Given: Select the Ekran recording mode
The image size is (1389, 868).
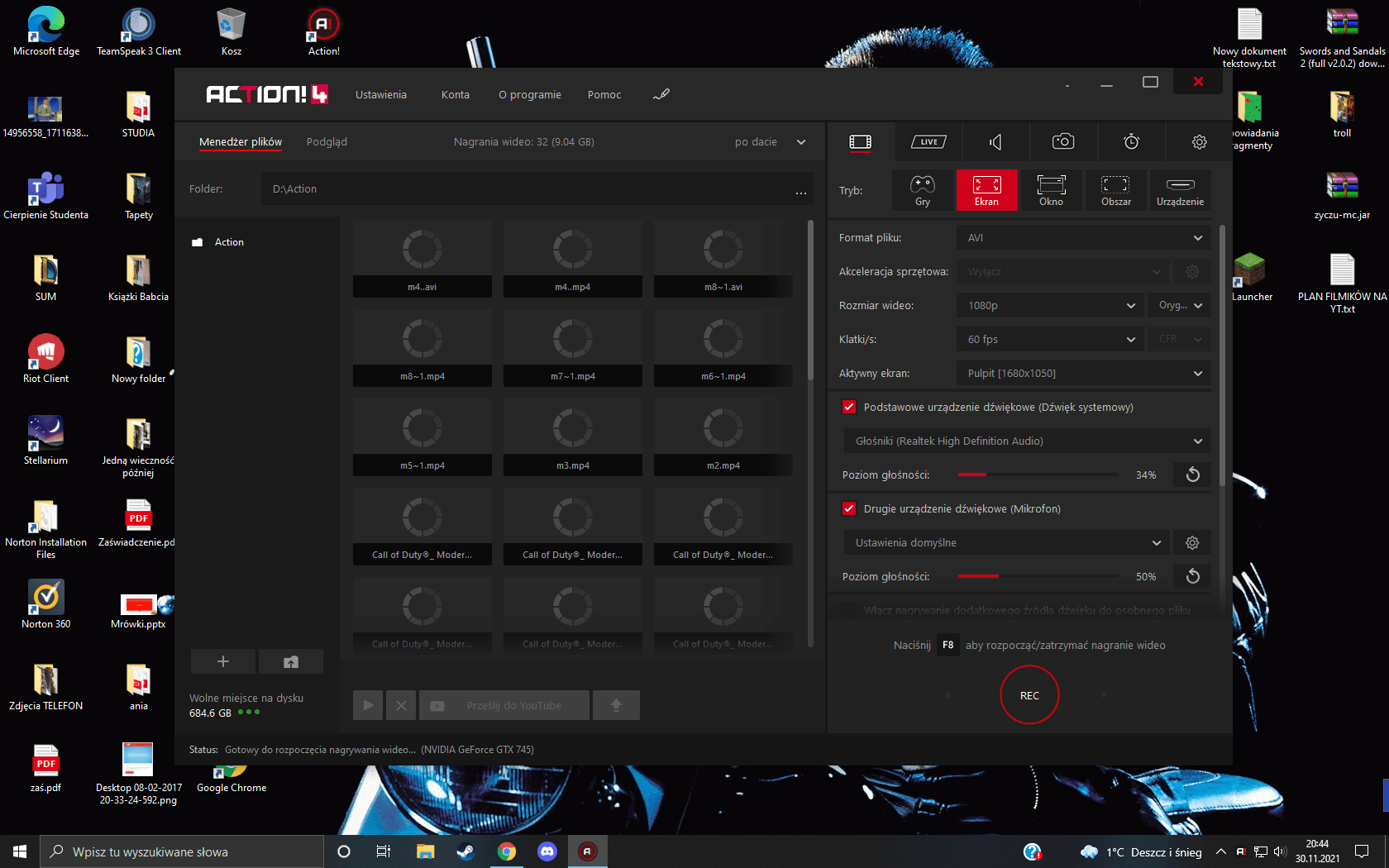Looking at the screenshot, I should point(986,190).
